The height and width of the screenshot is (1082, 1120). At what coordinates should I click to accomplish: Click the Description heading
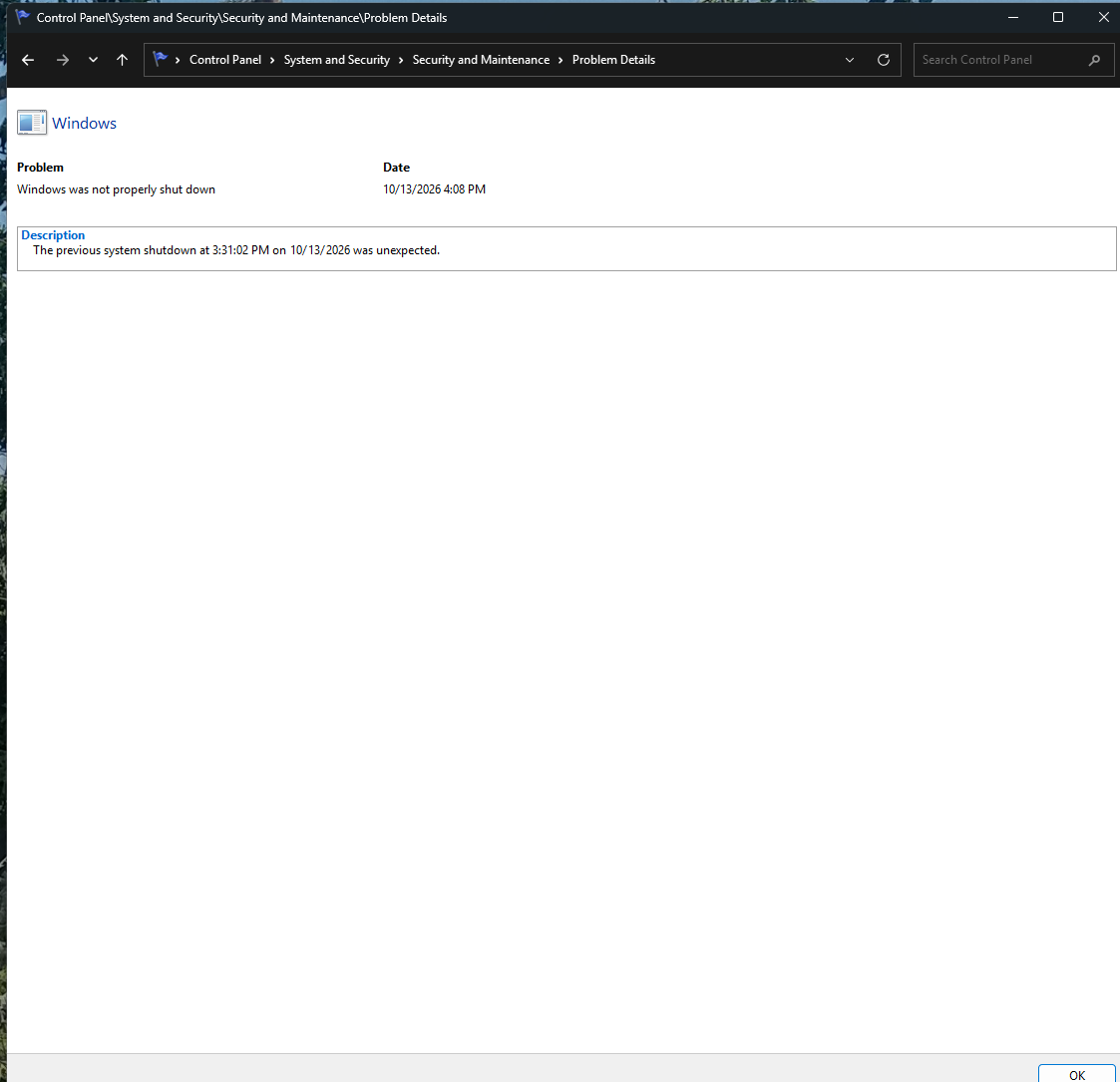(x=53, y=235)
